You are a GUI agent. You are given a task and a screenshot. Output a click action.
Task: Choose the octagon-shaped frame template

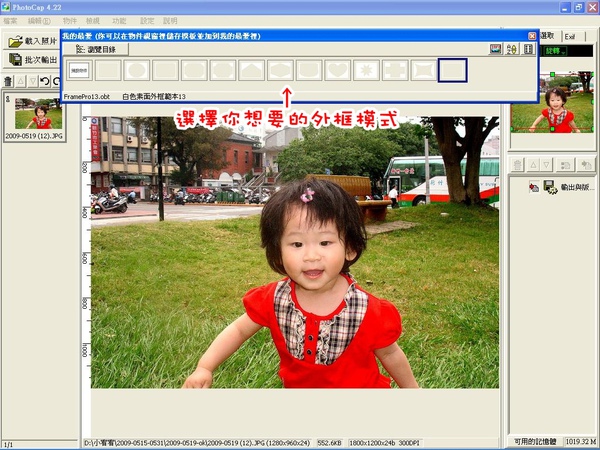[223, 70]
